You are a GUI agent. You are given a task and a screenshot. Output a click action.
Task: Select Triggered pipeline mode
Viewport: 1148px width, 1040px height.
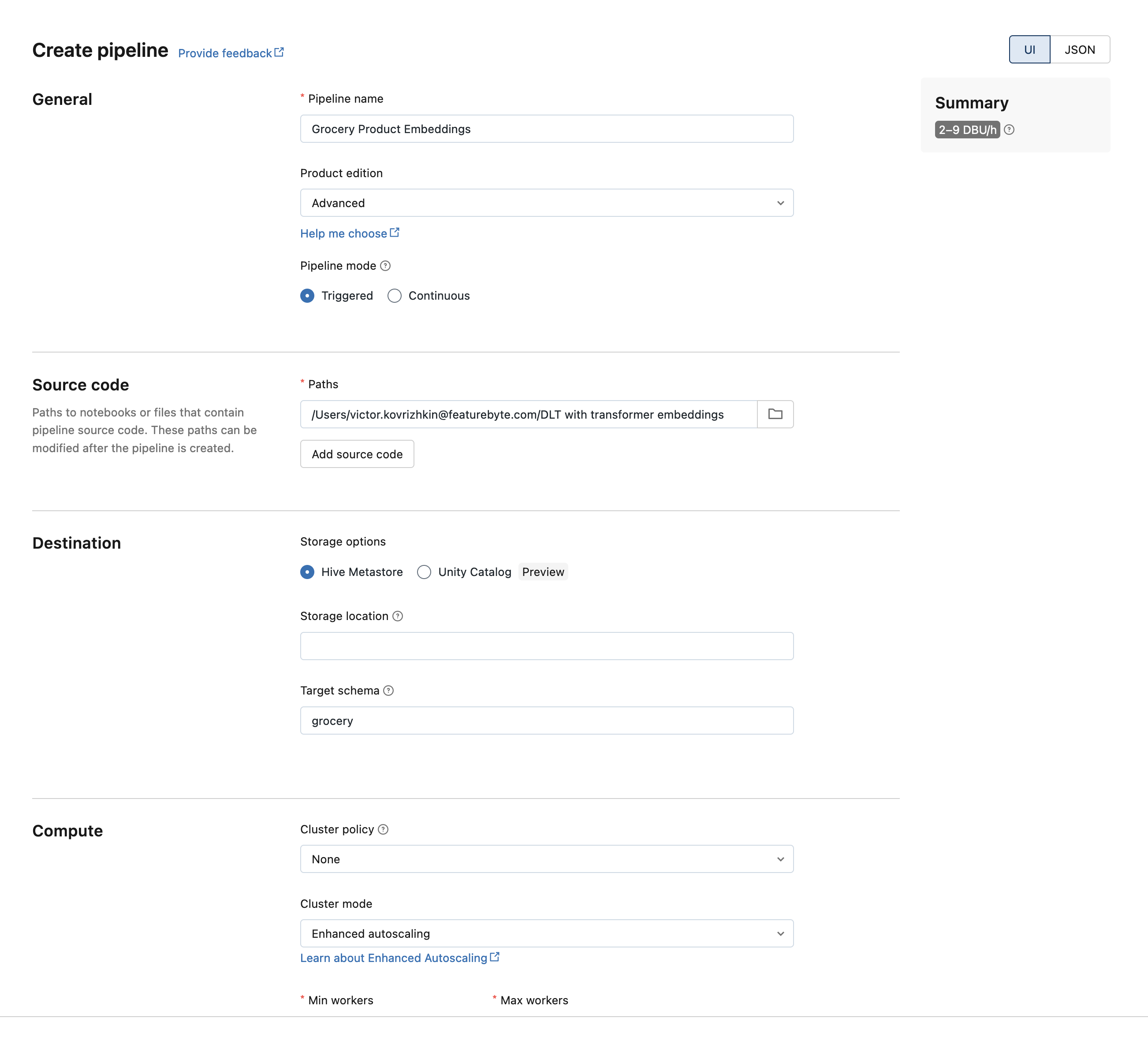pos(308,295)
